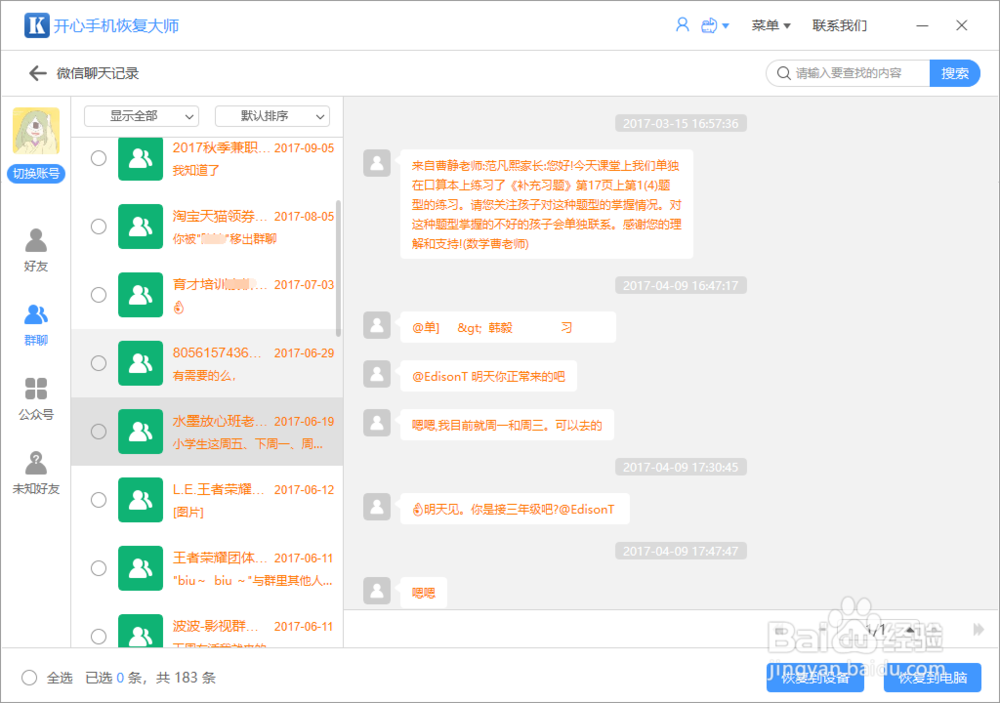The height and width of the screenshot is (703, 1000).
Task: Click the app logo K icon
Action: (x=36, y=26)
